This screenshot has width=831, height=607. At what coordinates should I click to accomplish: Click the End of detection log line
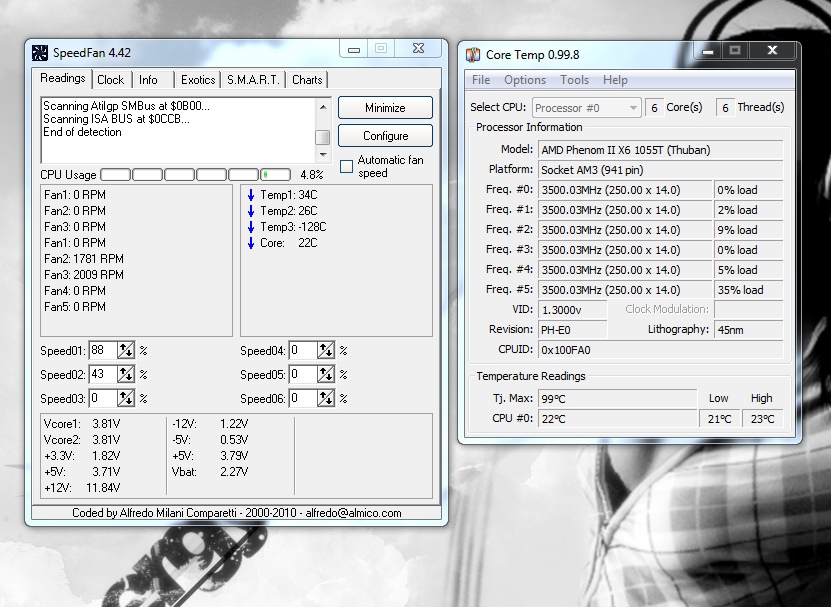point(82,132)
